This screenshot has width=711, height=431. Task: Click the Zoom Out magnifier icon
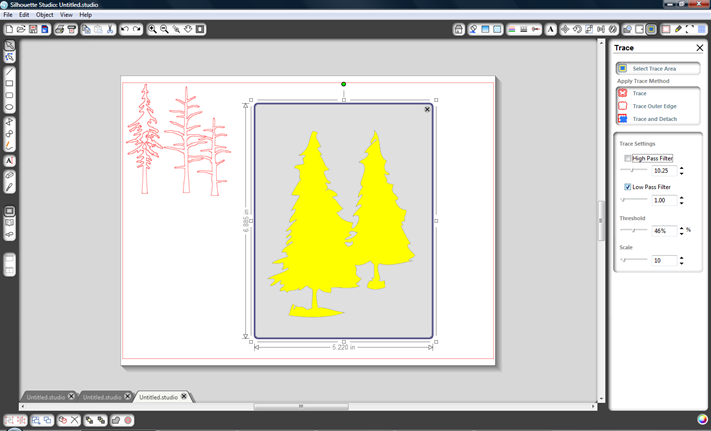pos(164,29)
